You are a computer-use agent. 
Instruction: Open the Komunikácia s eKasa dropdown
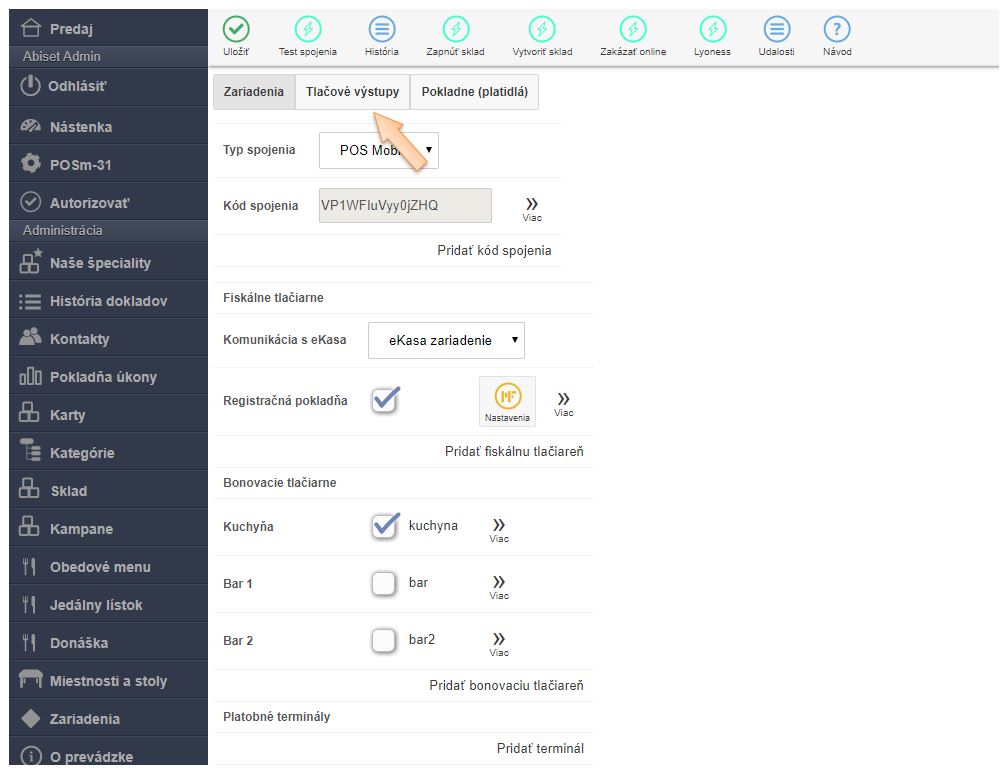coord(446,340)
